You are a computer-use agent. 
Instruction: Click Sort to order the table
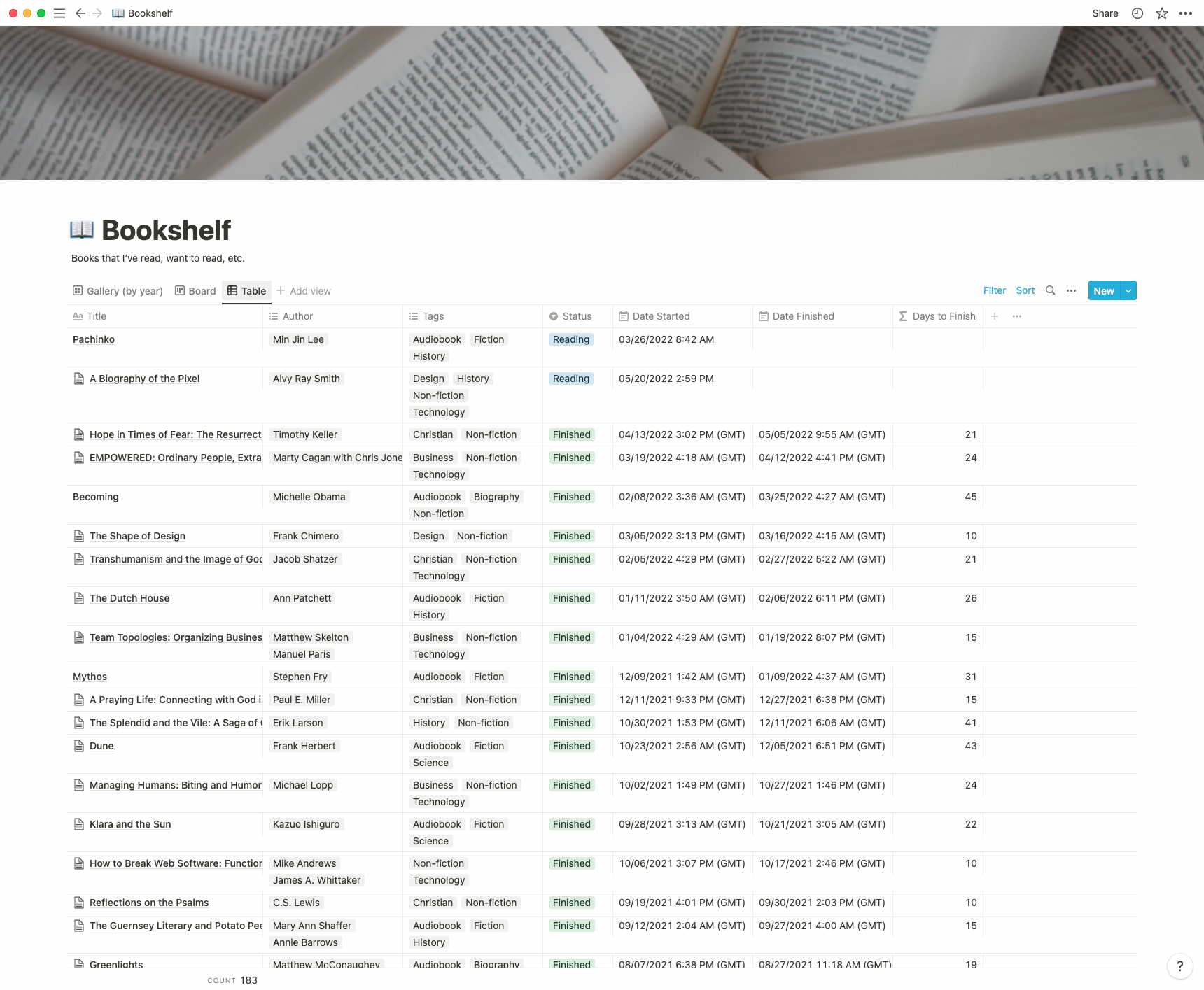[1025, 290]
